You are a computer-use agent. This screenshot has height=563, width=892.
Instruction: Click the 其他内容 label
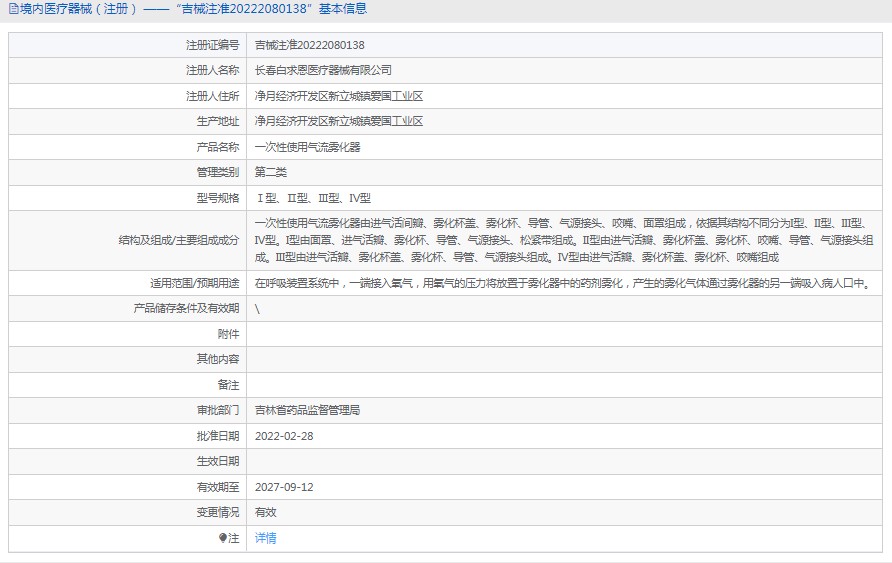pyautogui.click(x=218, y=359)
